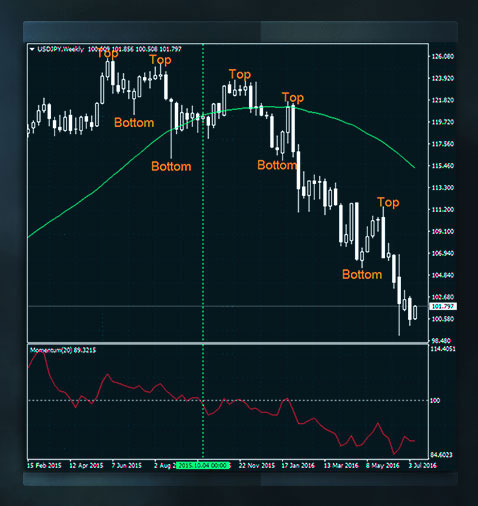Click the 'Top' label above November 2015 candles
Image resolution: width=478 pixels, height=506 pixels.
pyautogui.click(x=240, y=74)
